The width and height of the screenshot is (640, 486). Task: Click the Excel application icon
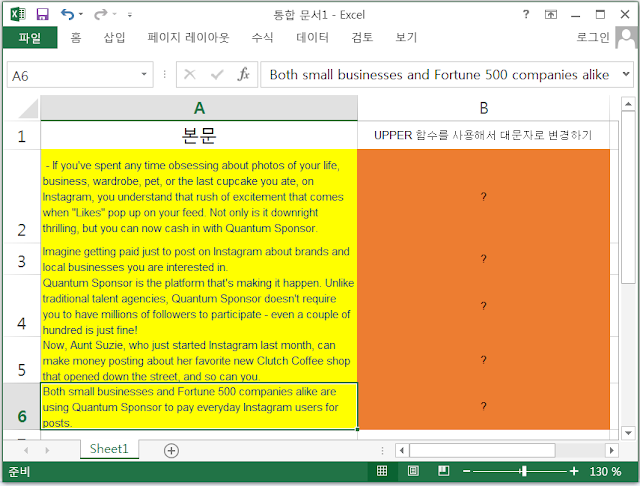coord(18,14)
